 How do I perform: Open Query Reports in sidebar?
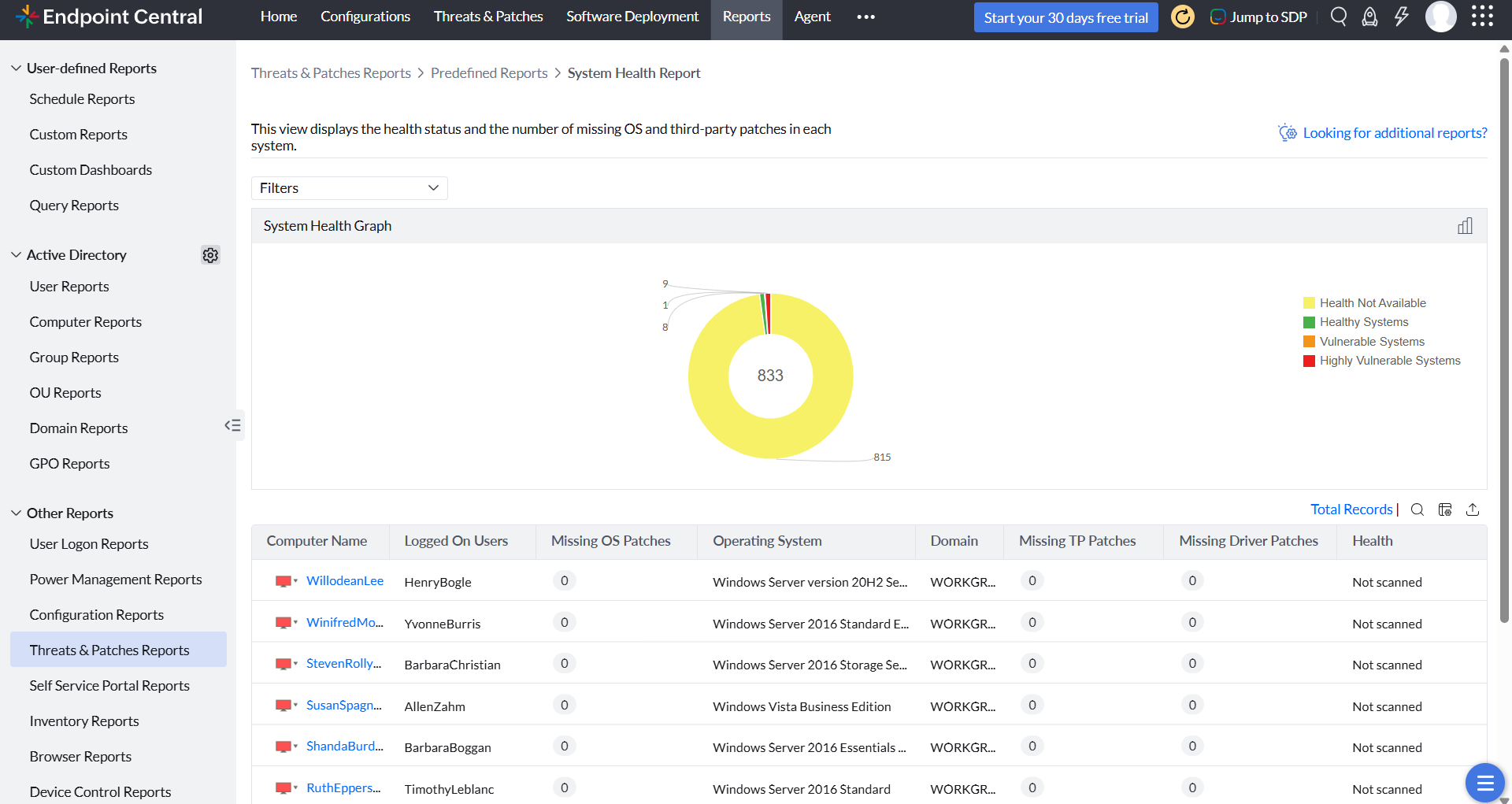74,206
